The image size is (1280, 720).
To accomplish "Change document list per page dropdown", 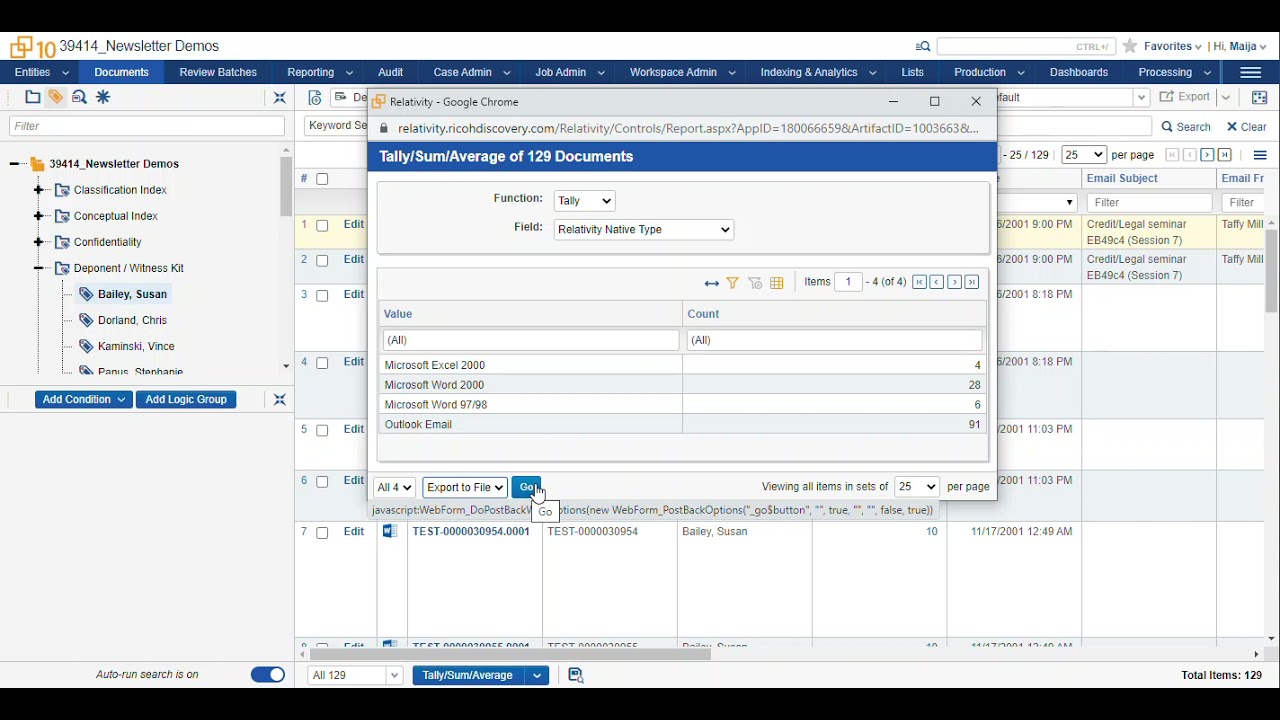I will pyautogui.click(x=1084, y=155).
